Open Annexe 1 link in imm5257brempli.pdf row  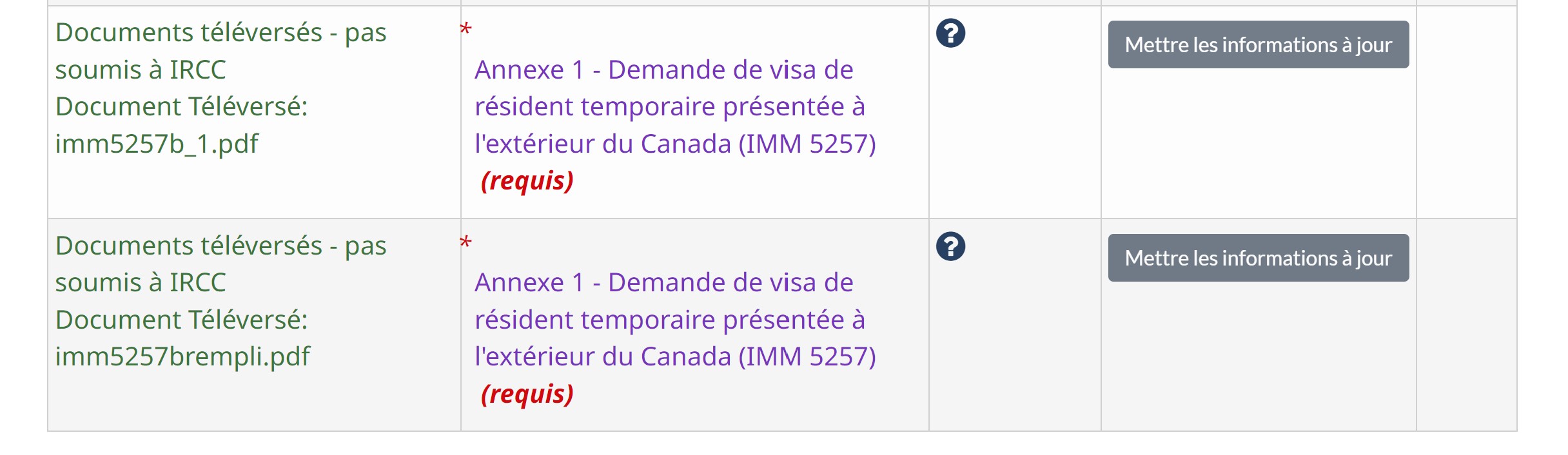(675, 320)
